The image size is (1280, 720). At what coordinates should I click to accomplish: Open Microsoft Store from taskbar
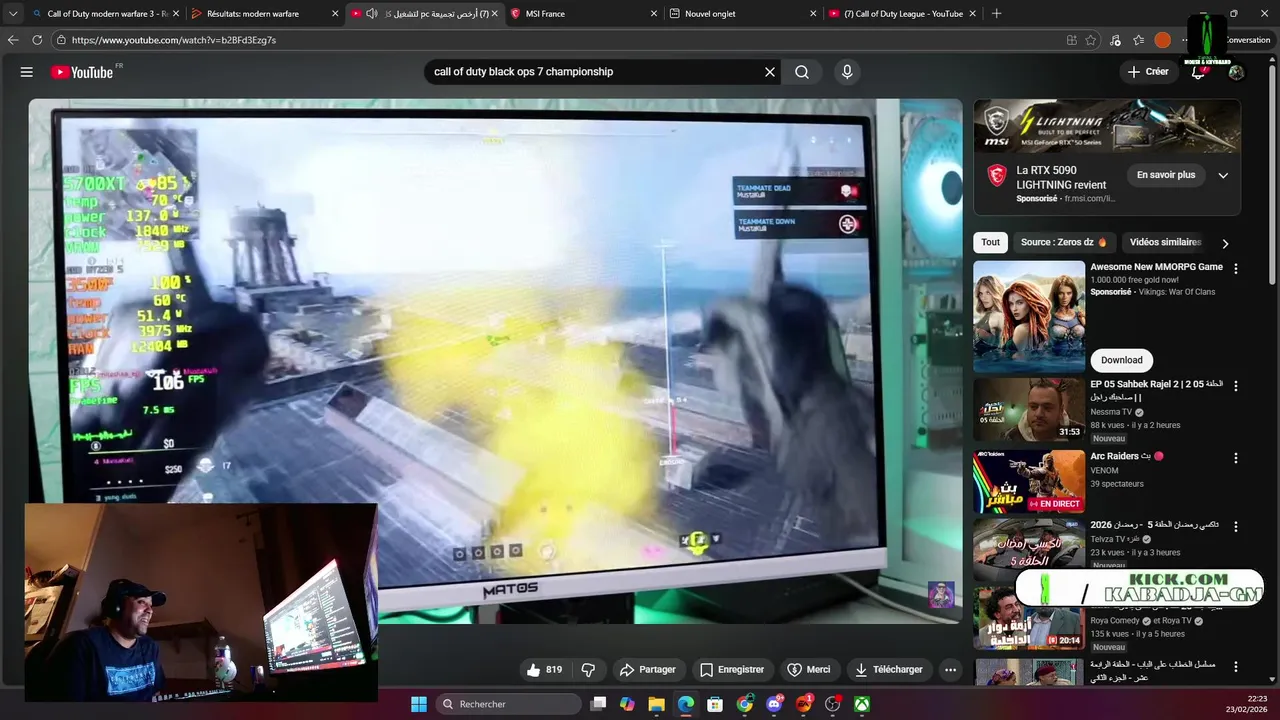pyautogui.click(x=715, y=704)
